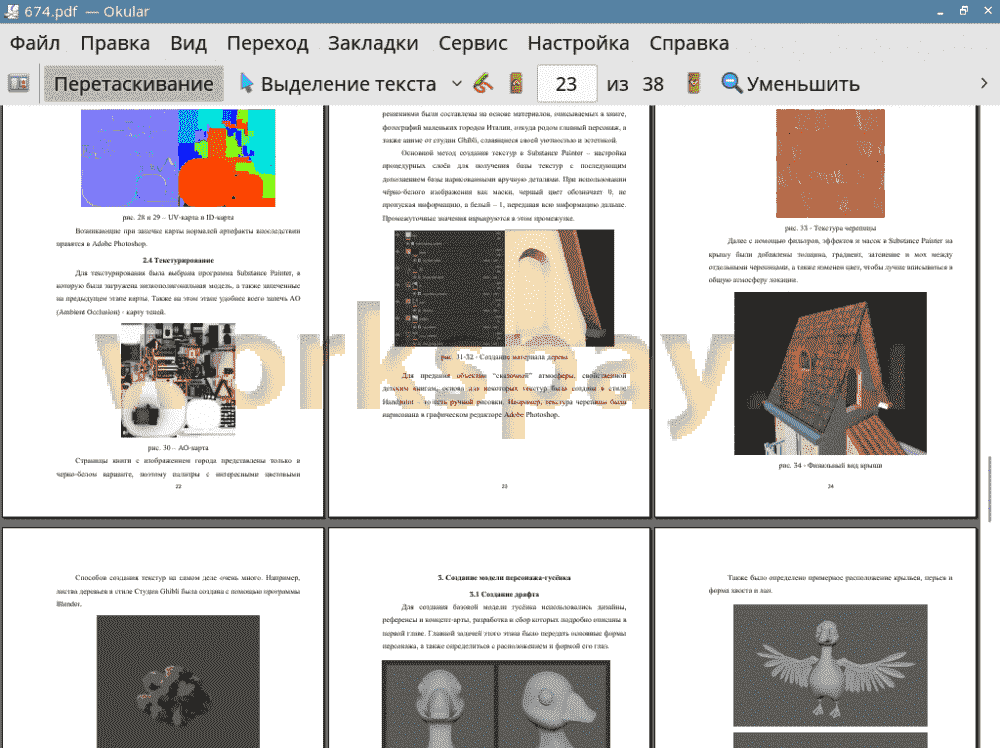This screenshot has width=1000, height=748.
Task: Open the Переход menu
Action: [267, 43]
